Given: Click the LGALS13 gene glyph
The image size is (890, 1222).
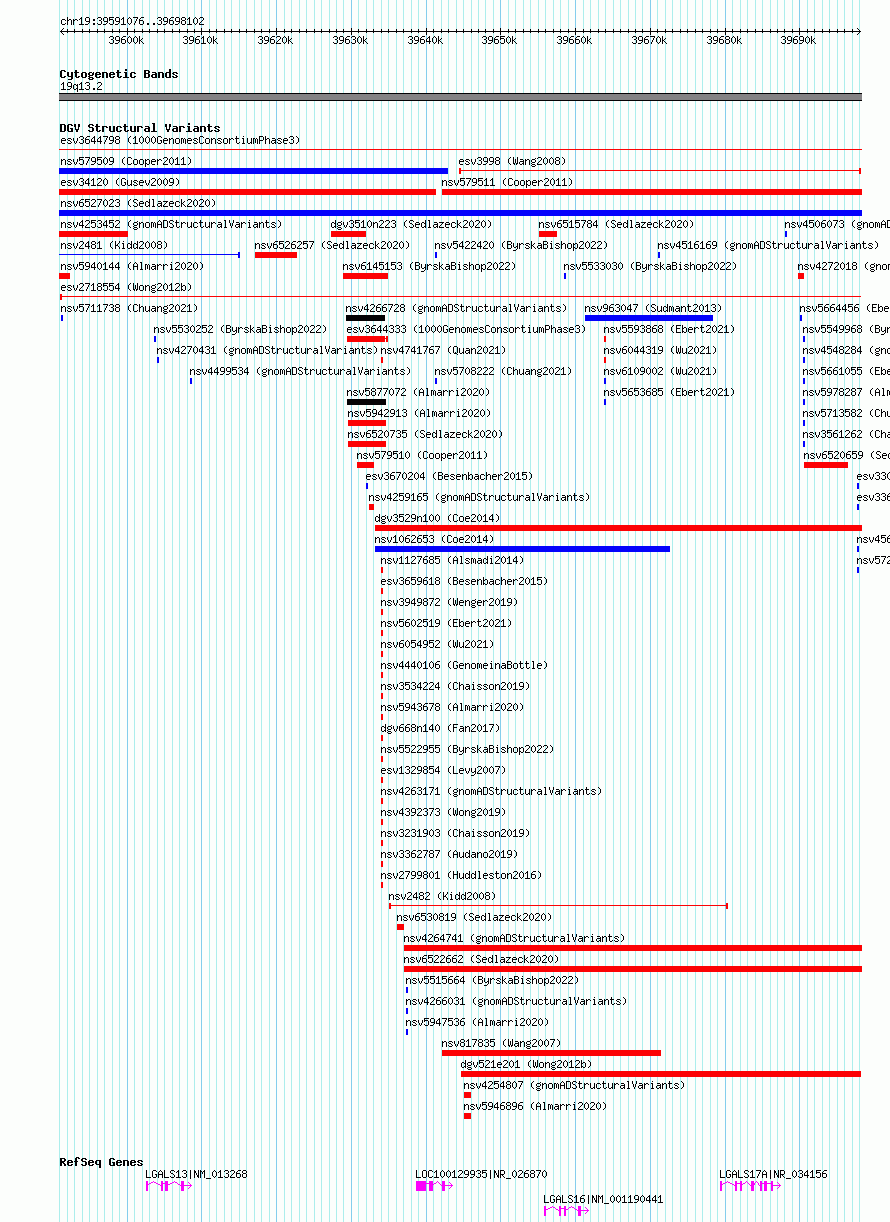Looking at the screenshot, I should (168, 1186).
